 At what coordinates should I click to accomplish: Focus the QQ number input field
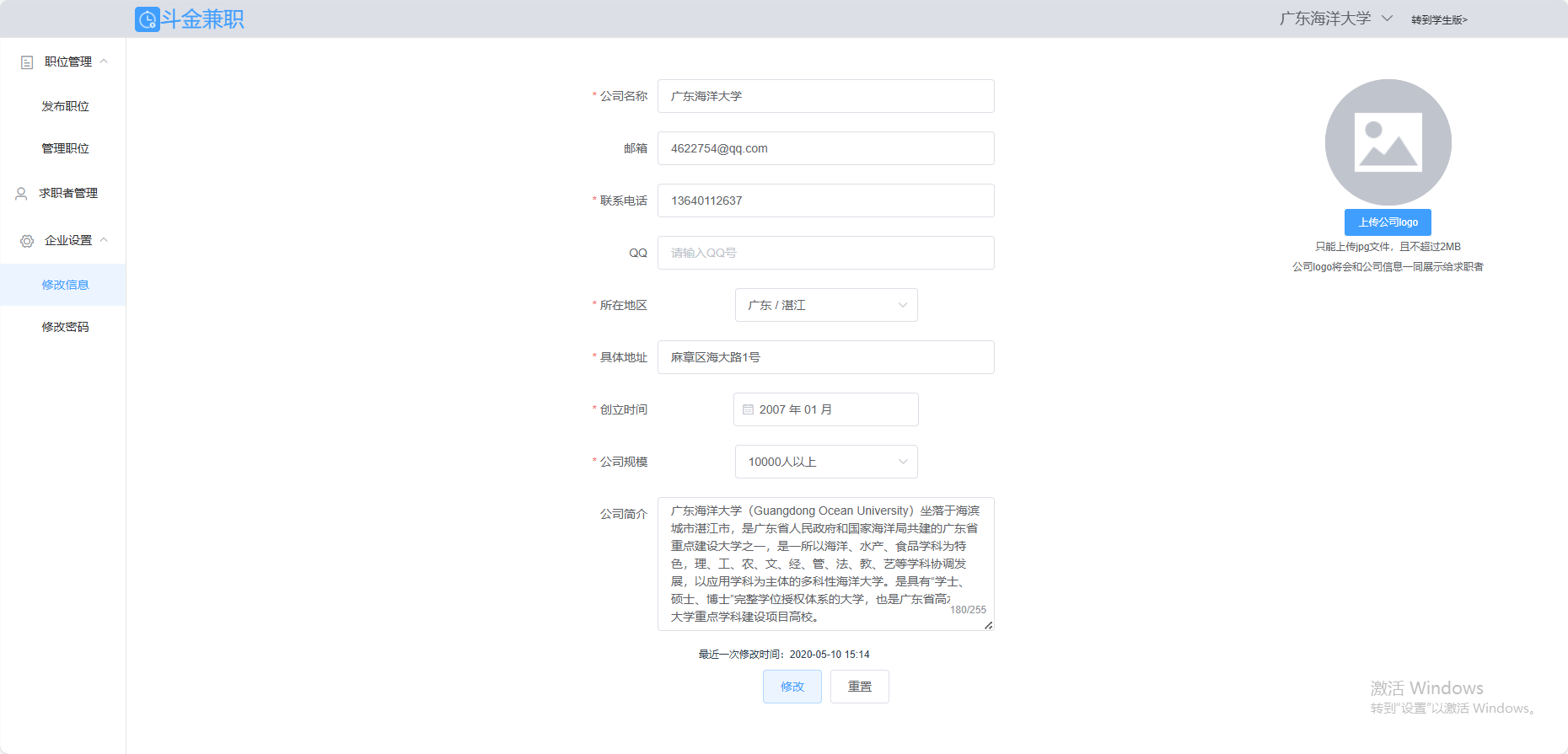[x=826, y=253]
